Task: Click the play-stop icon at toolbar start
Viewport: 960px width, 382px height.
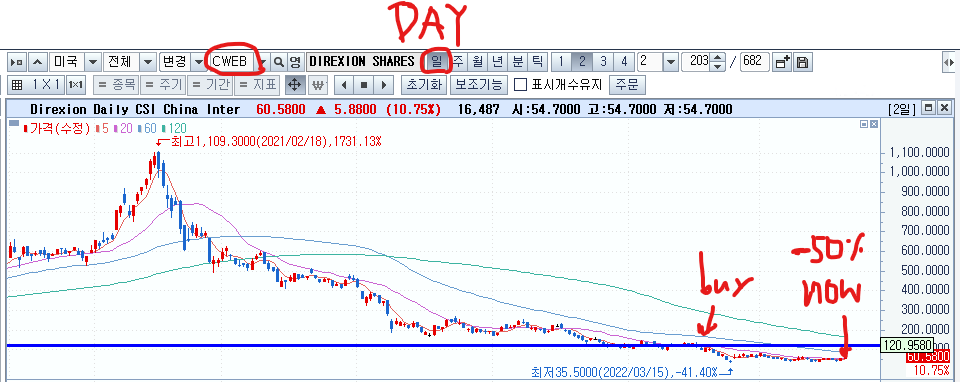Action: coord(17,61)
